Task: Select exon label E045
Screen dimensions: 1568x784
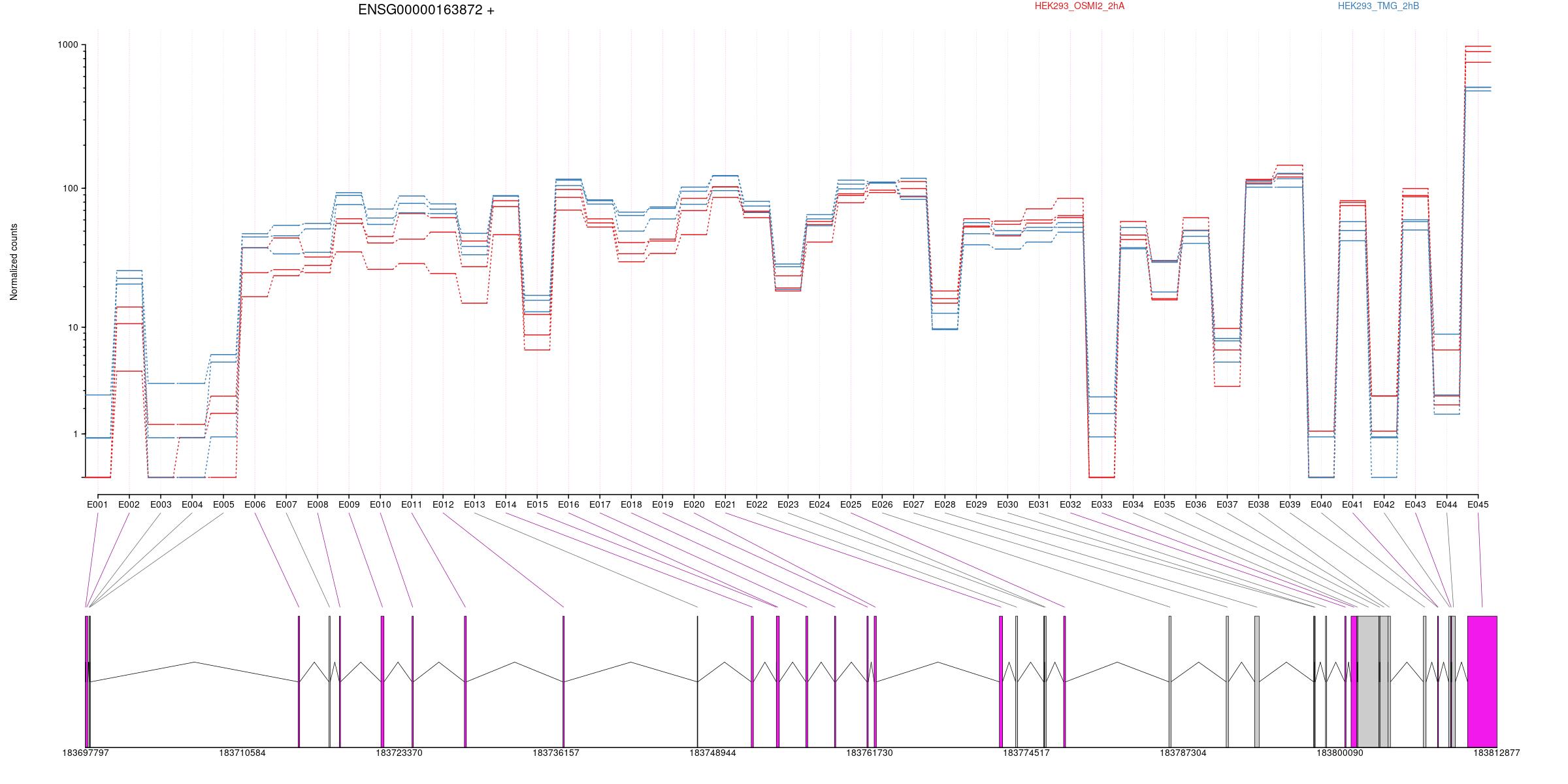Action: (x=1478, y=504)
